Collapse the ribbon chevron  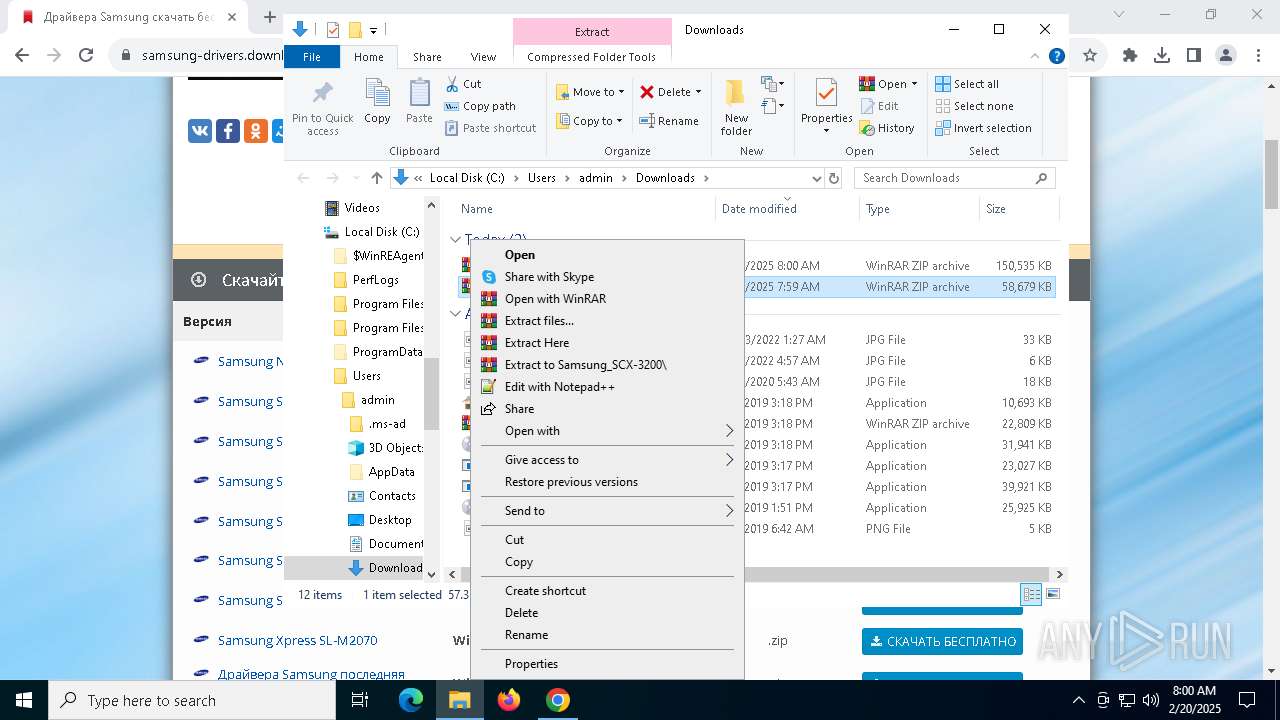(x=1035, y=57)
